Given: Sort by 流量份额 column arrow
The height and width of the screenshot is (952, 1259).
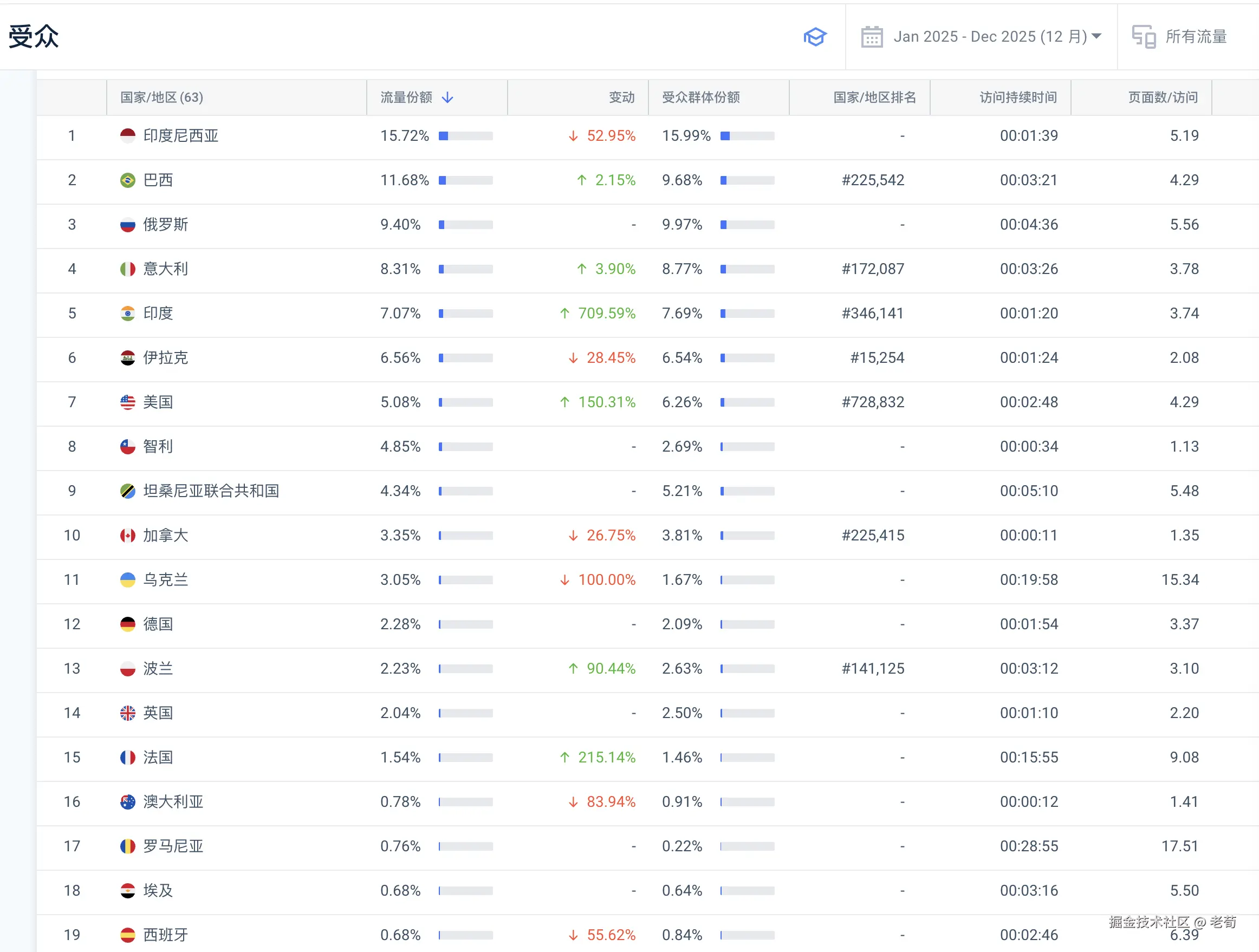Looking at the screenshot, I should (448, 98).
